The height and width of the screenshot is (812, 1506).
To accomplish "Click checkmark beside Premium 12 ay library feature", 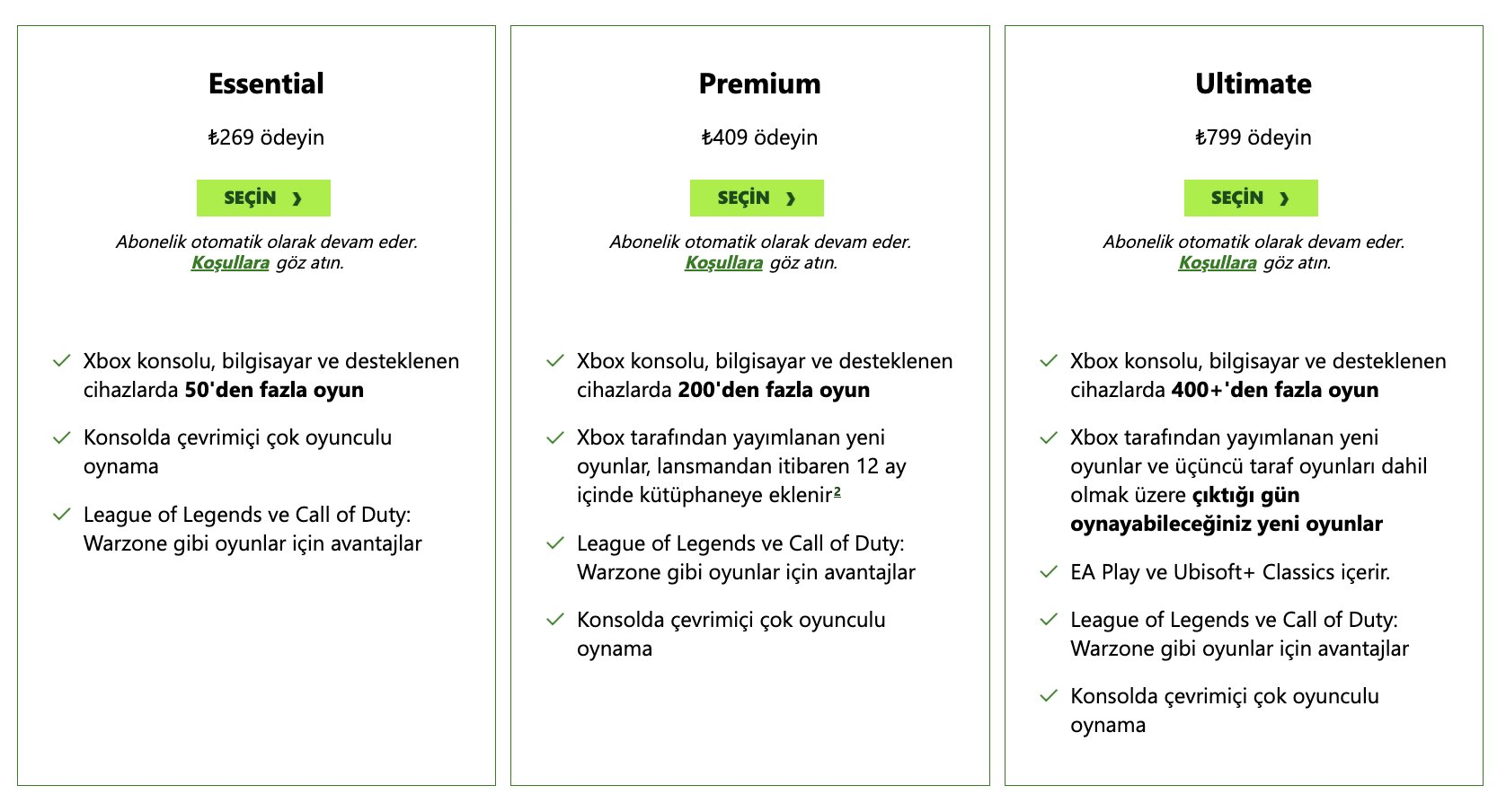I will point(555,437).
